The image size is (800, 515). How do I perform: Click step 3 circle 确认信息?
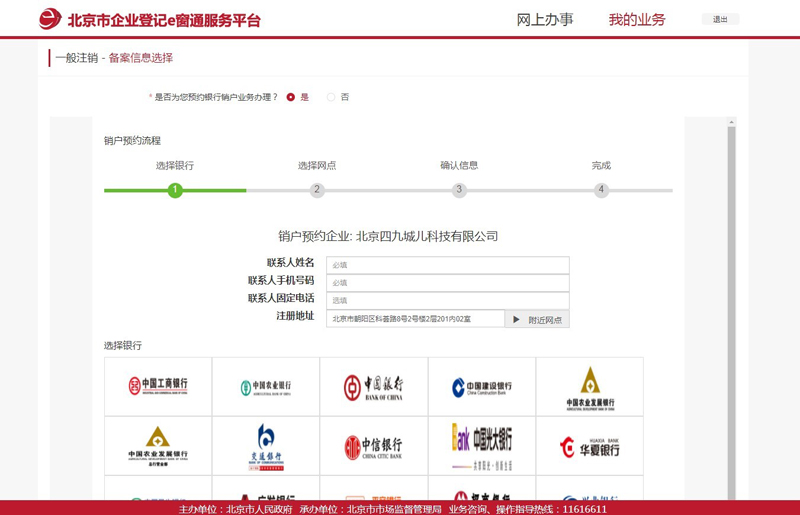459,190
